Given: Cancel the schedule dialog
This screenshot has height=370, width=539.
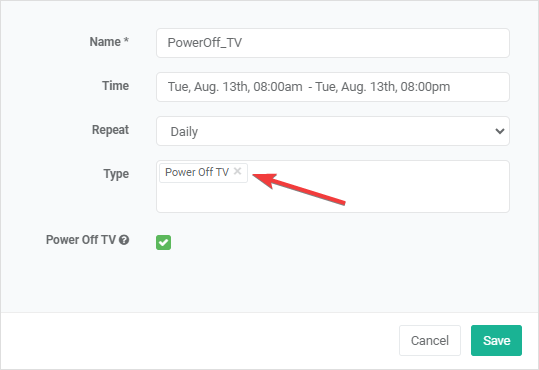Looking at the screenshot, I should 430,340.
